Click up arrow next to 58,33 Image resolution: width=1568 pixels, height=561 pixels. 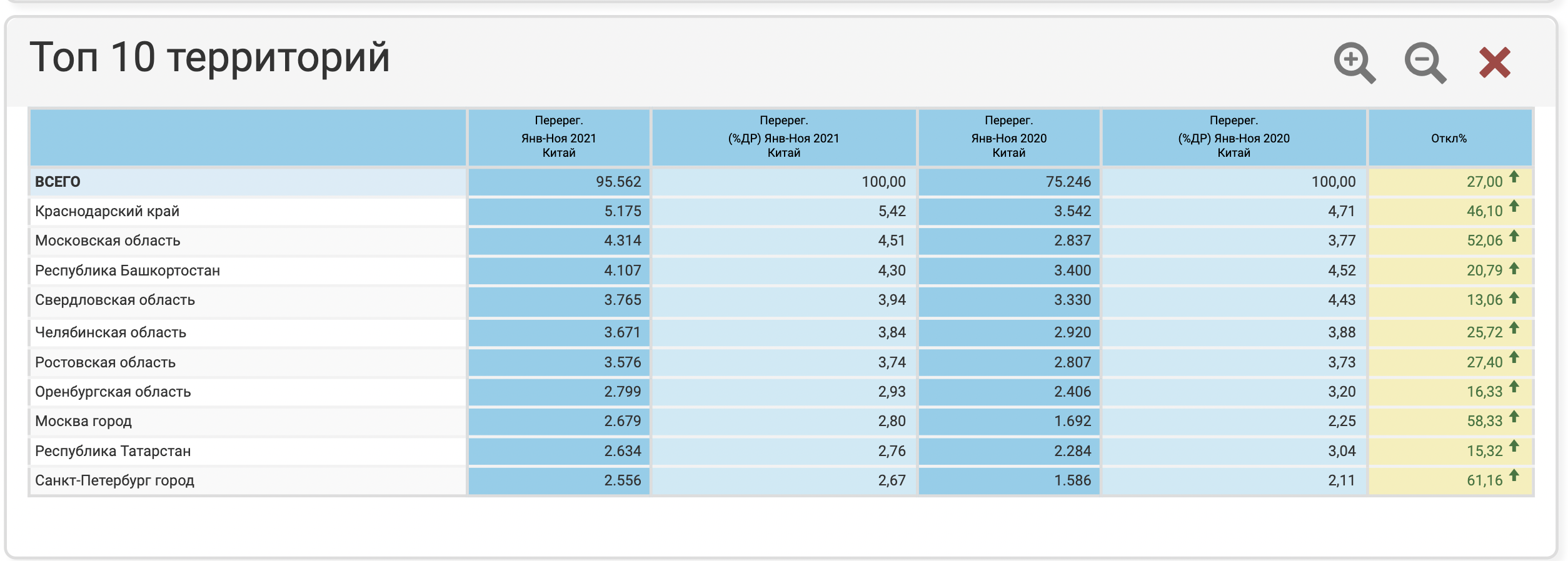point(1514,416)
